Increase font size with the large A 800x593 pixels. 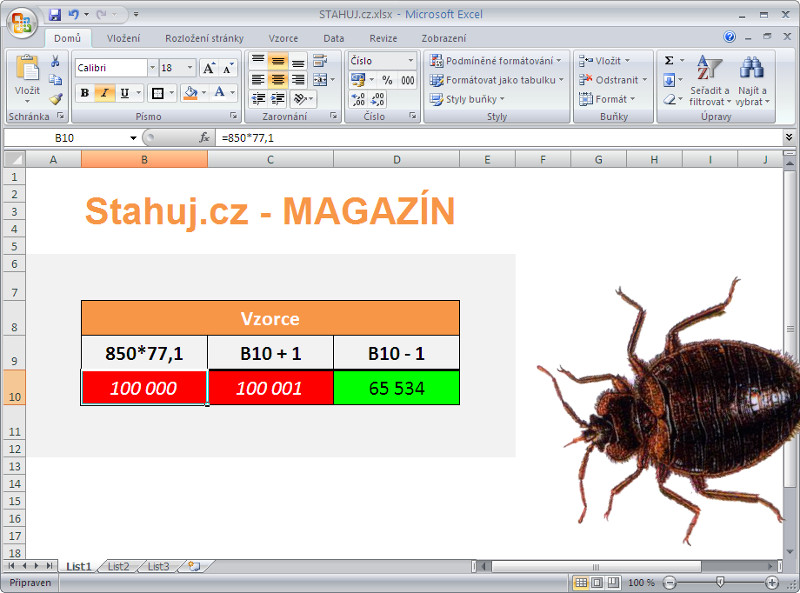pos(208,68)
